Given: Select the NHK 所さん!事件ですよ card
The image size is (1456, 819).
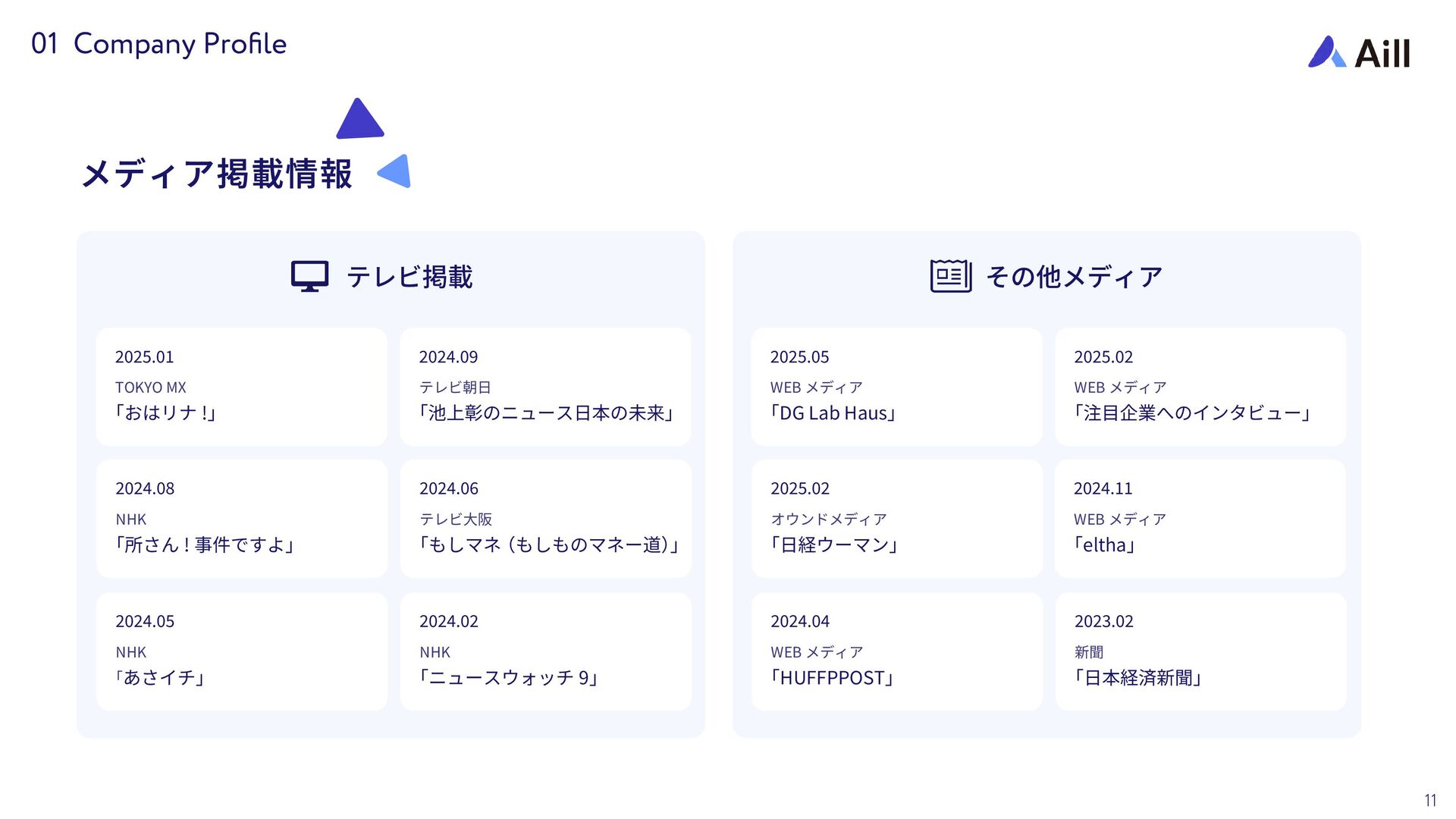Looking at the screenshot, I should (241, 519).
